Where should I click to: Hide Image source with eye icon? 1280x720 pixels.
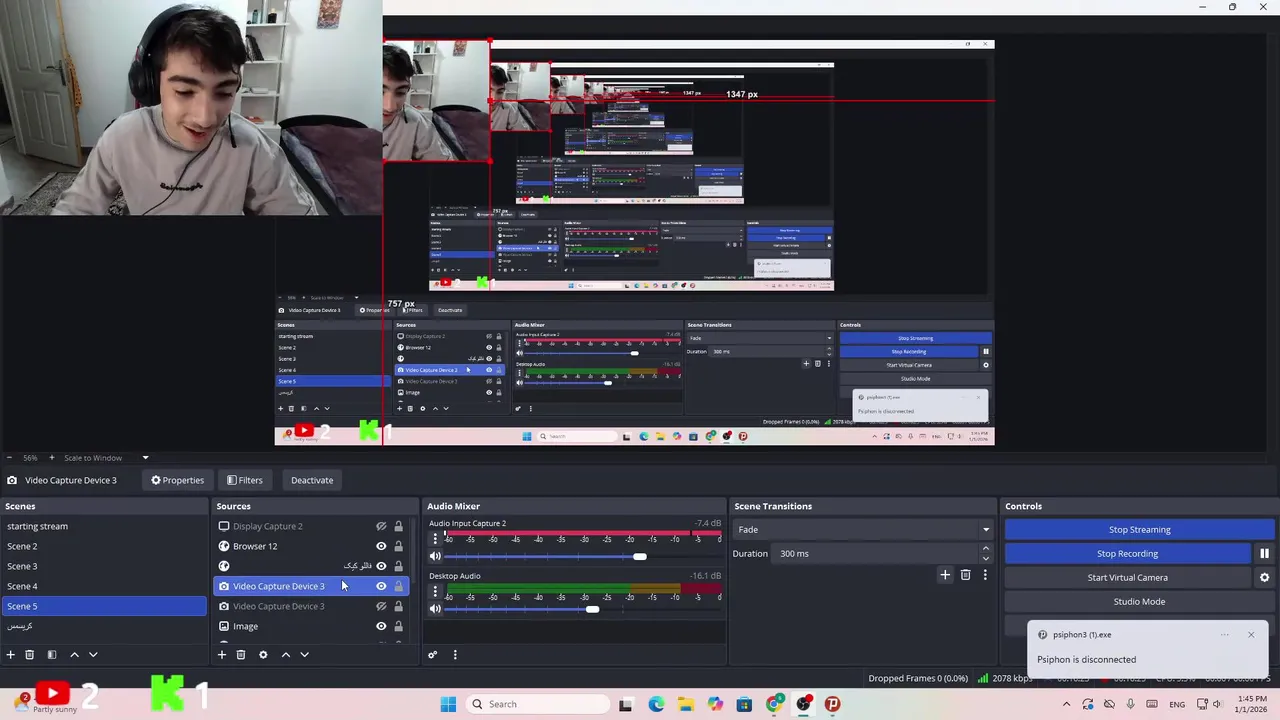click(x=381, y=626)
